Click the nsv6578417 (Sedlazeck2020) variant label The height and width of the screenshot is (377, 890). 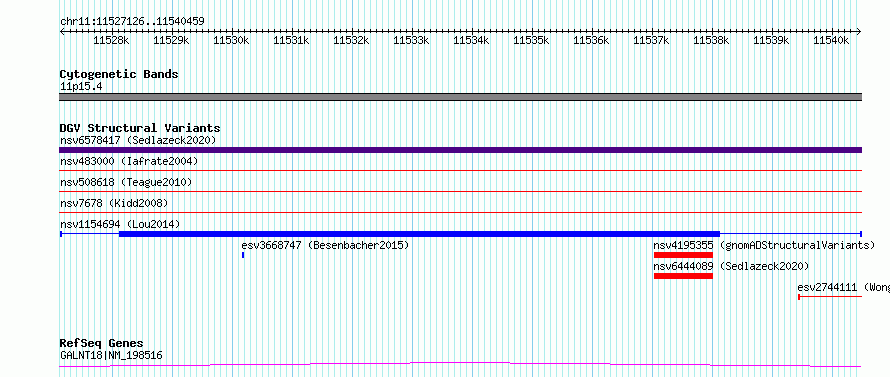point(138,140)
